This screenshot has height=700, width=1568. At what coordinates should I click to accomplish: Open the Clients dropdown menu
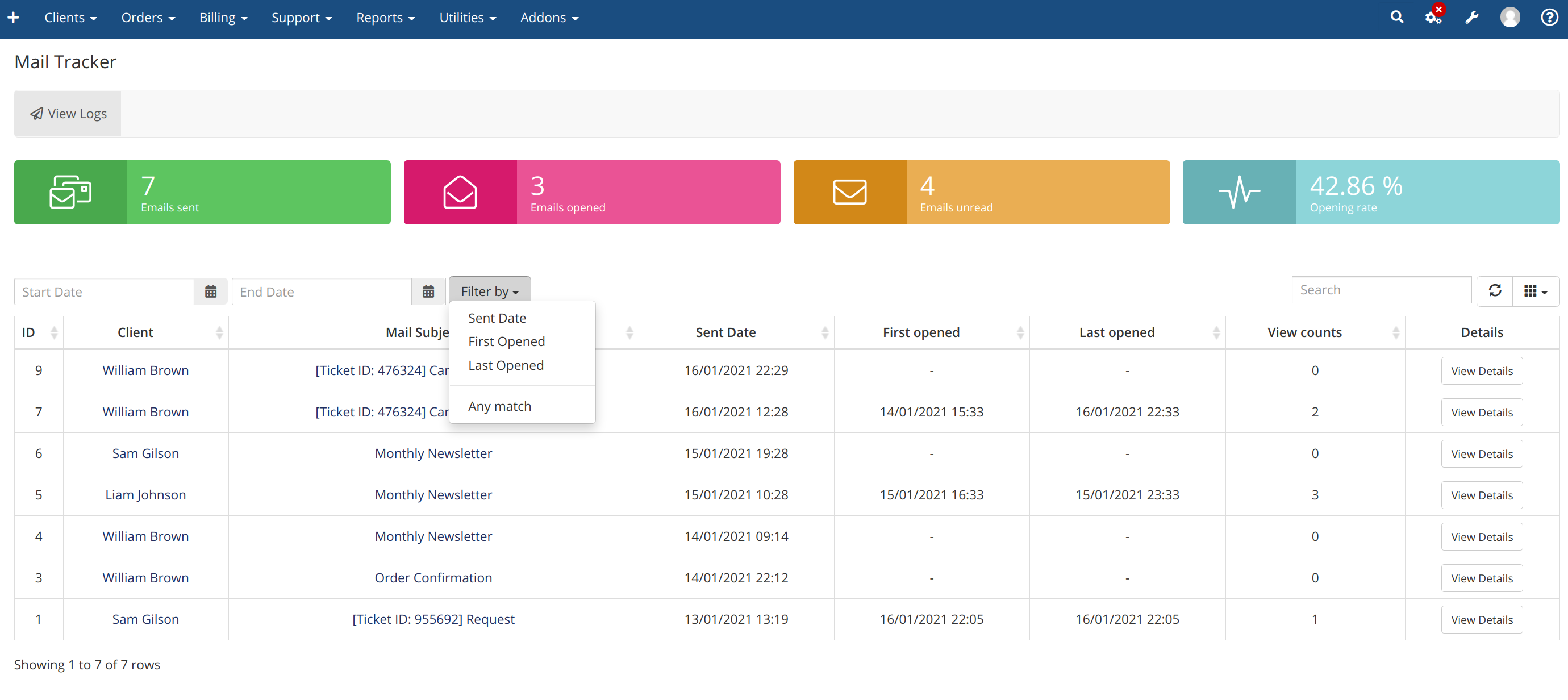pyautogui.click(x=70, y=18)
